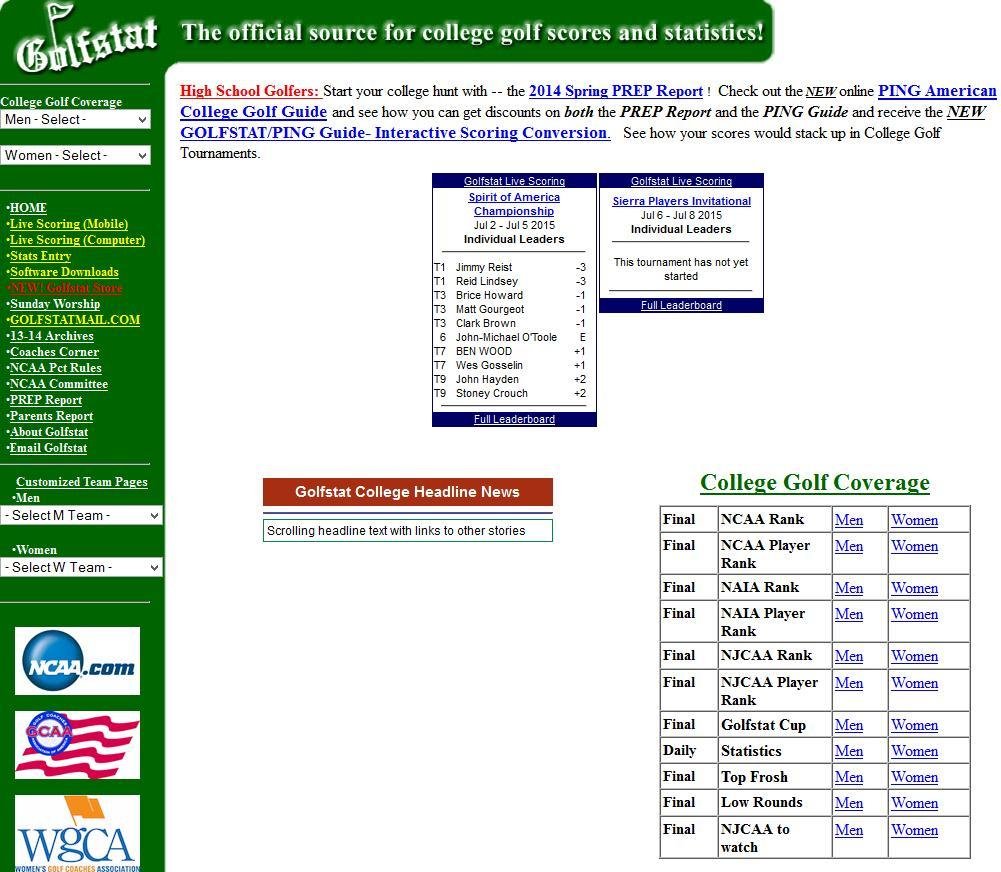Navigate to HOME in the sidebar
1001x872 pixels.
pyautogui.click(x=28, y=208)
